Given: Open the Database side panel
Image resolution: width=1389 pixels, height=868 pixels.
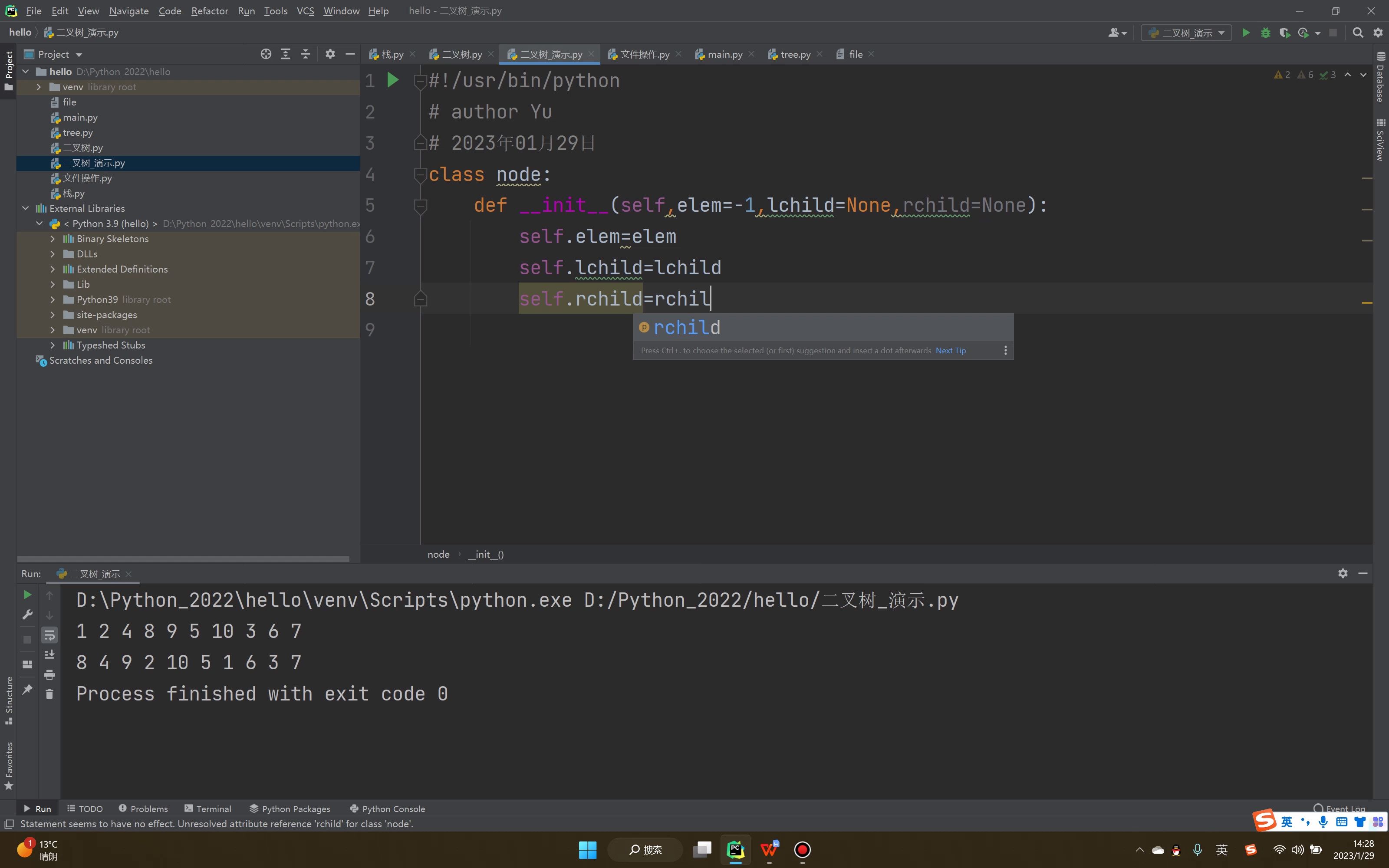Looking at the screenshot, I should tap(1380, 76).
